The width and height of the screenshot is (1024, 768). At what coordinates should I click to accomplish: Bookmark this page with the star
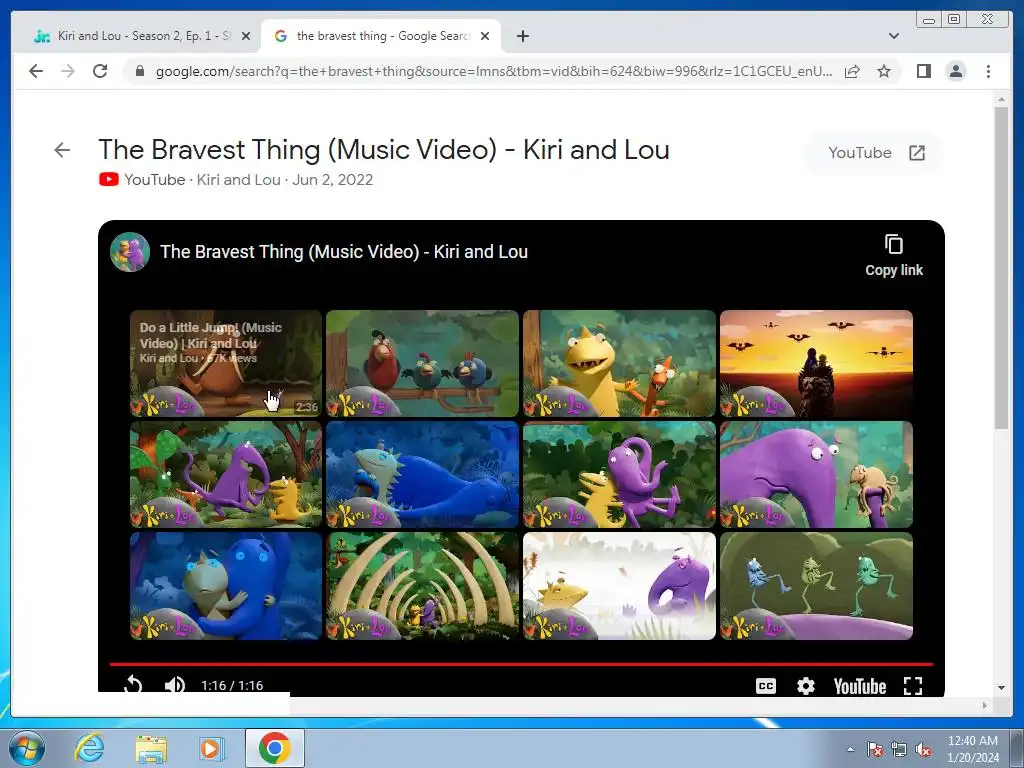(x=884, y=71)
